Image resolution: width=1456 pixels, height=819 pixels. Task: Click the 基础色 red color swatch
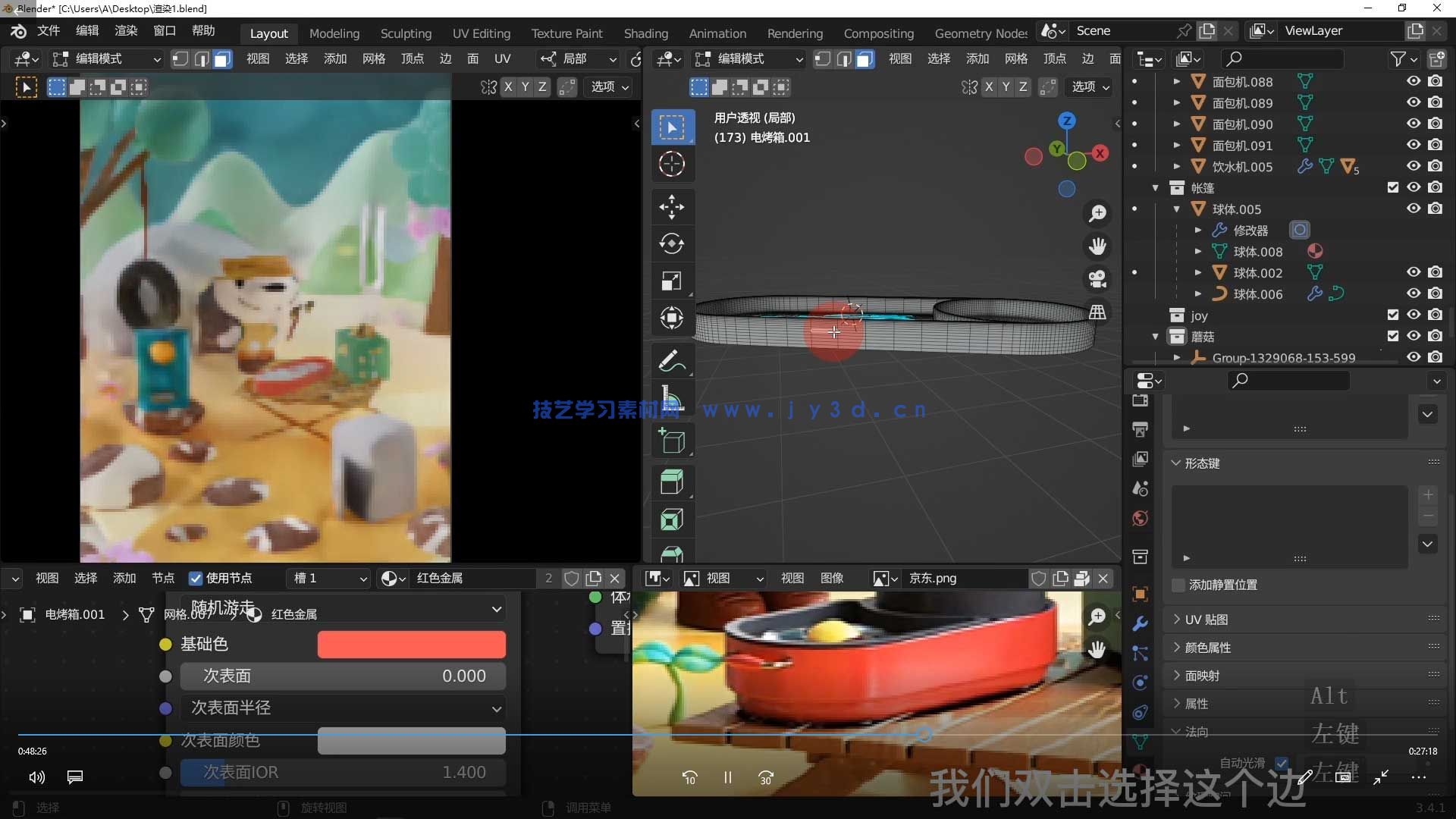pos(411,645)
